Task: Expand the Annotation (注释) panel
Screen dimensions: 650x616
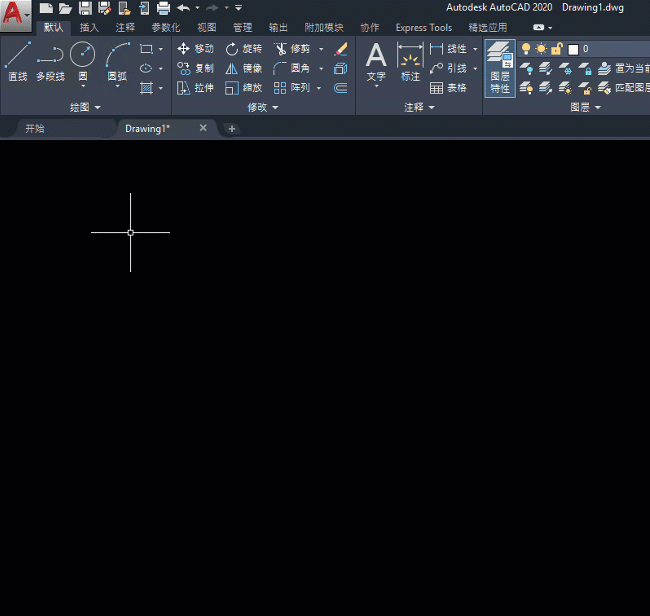Action: click(419, 107)
